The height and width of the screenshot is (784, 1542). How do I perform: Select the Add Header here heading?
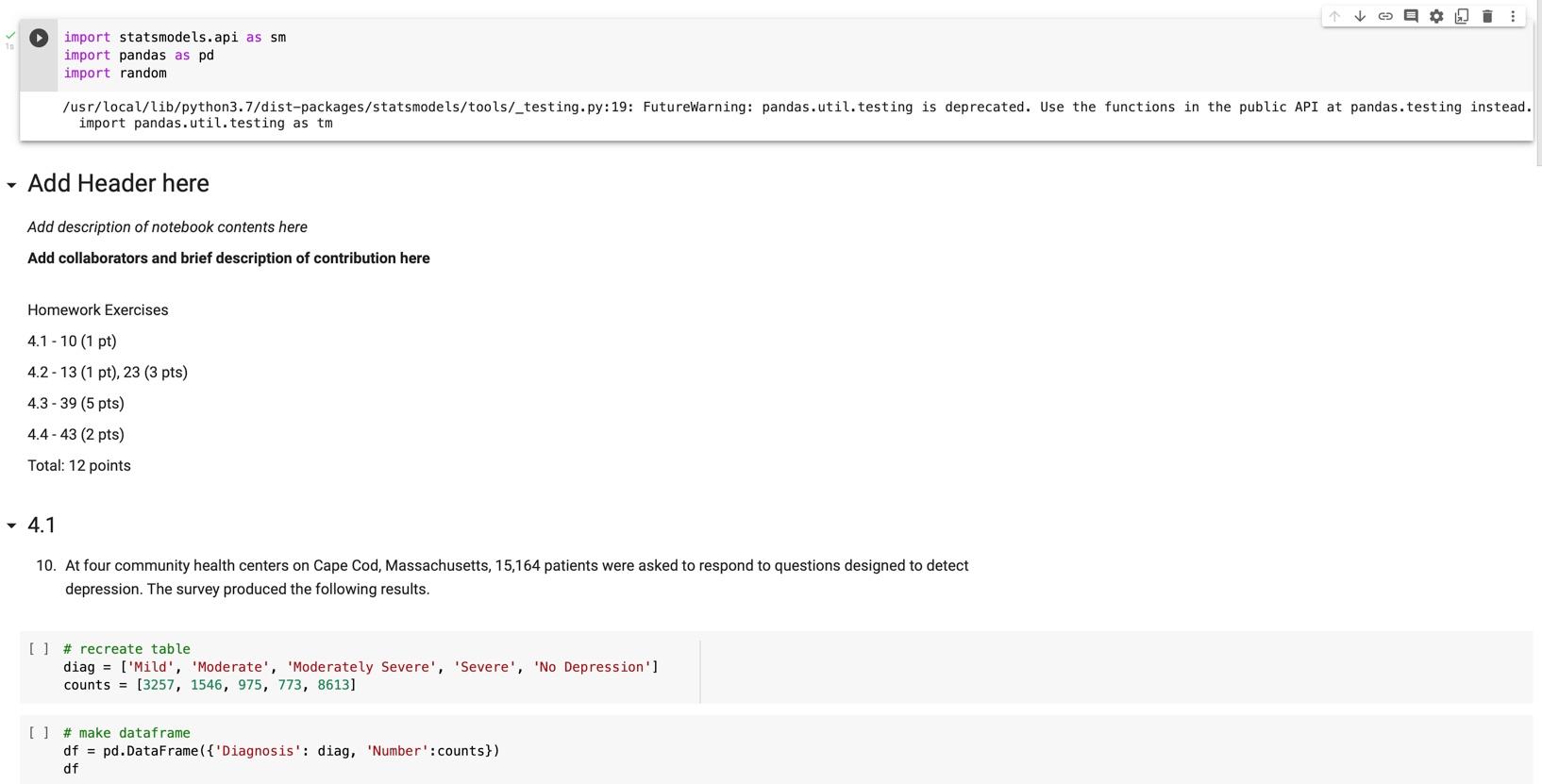118,183
